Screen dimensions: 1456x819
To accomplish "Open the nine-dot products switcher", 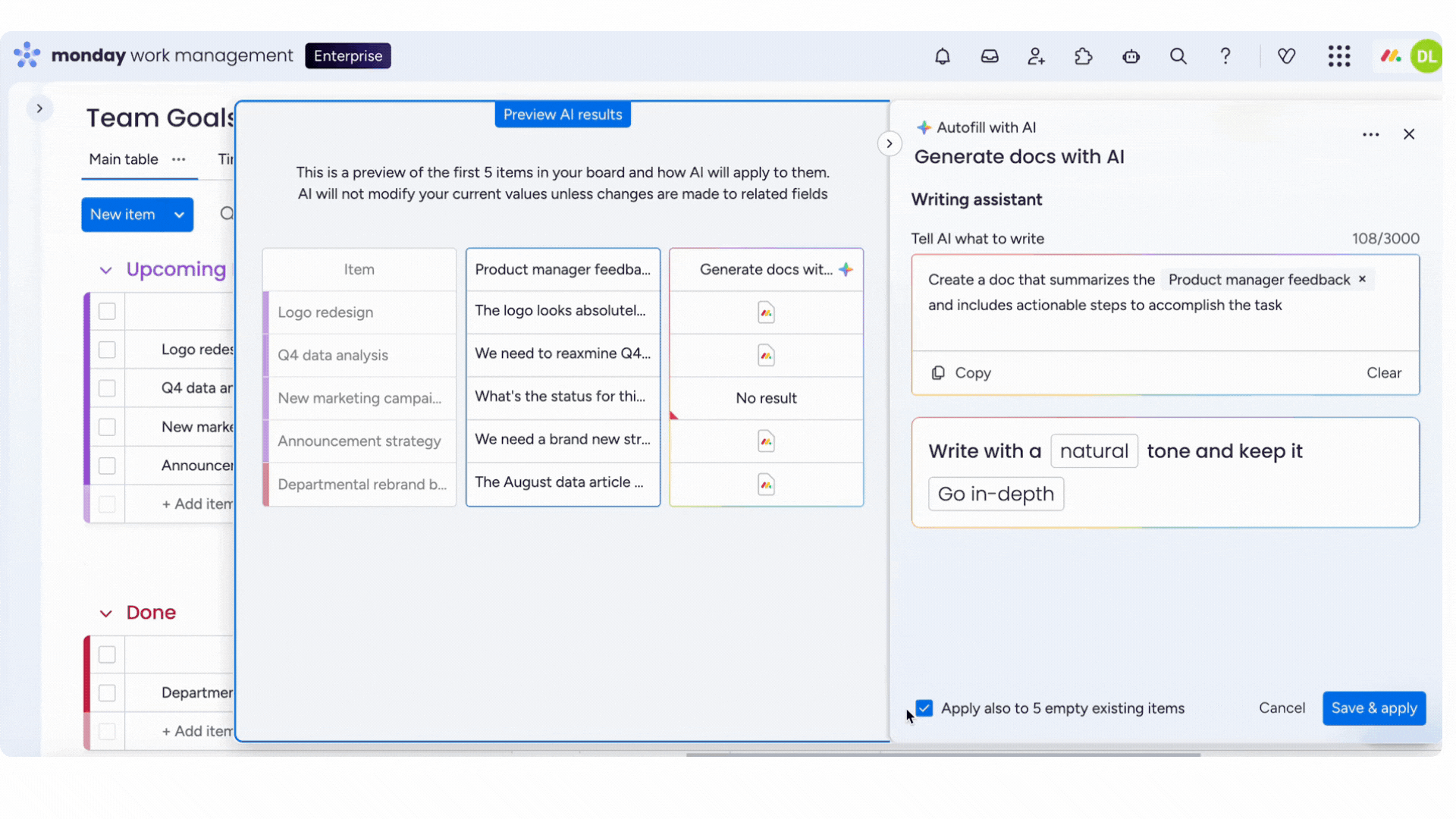I will tap(1339, 56).
